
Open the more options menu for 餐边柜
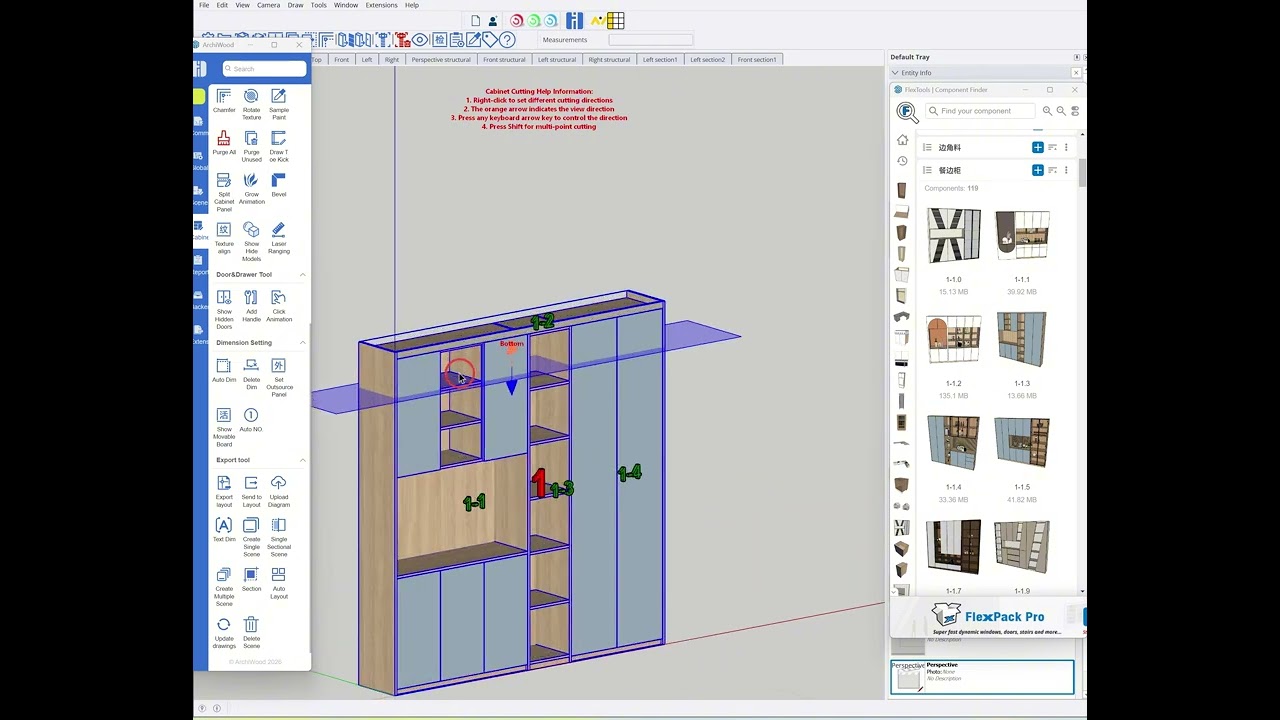point(1066,170)
